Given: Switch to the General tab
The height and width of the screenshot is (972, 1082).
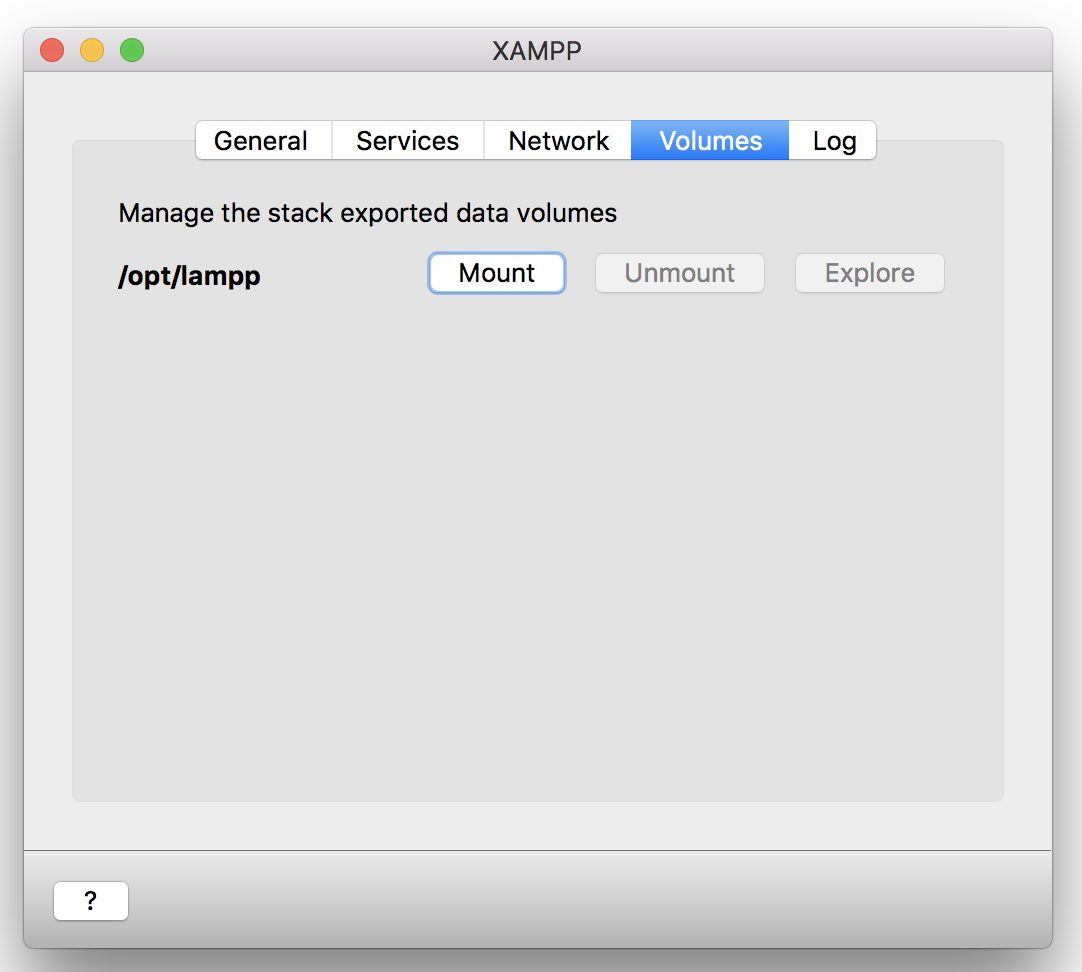Looking at the screenshot, I should [264, 141].
